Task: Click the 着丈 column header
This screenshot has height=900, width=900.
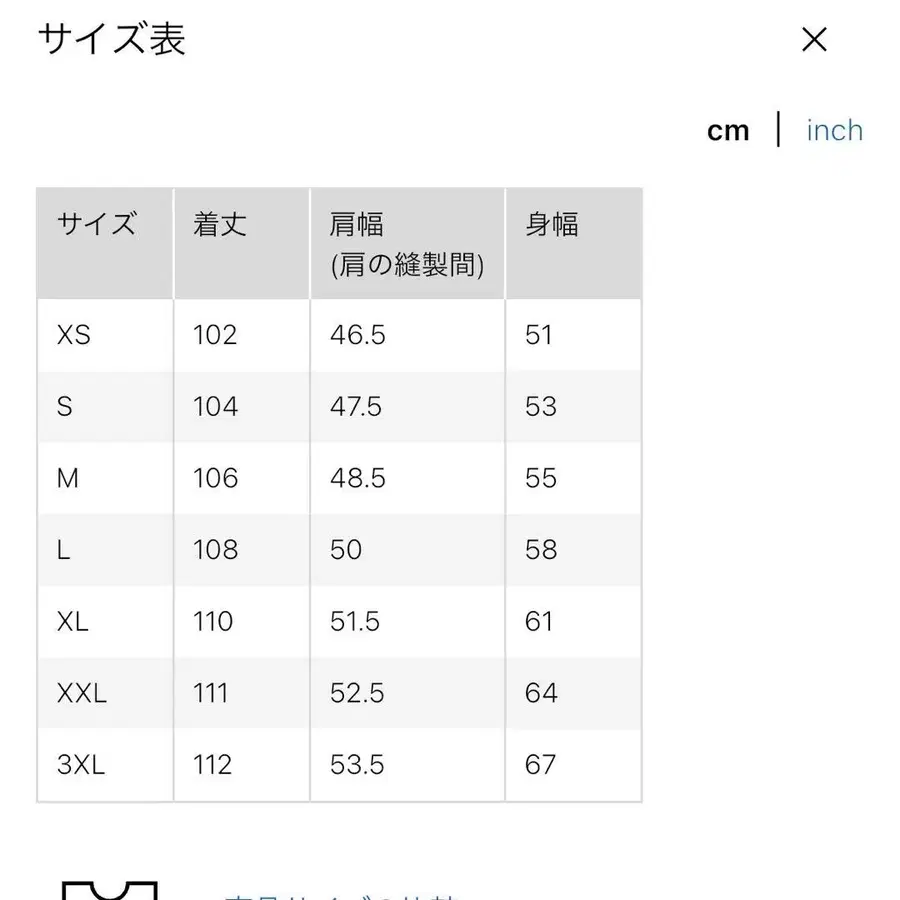Action: (x=218, y=225)
